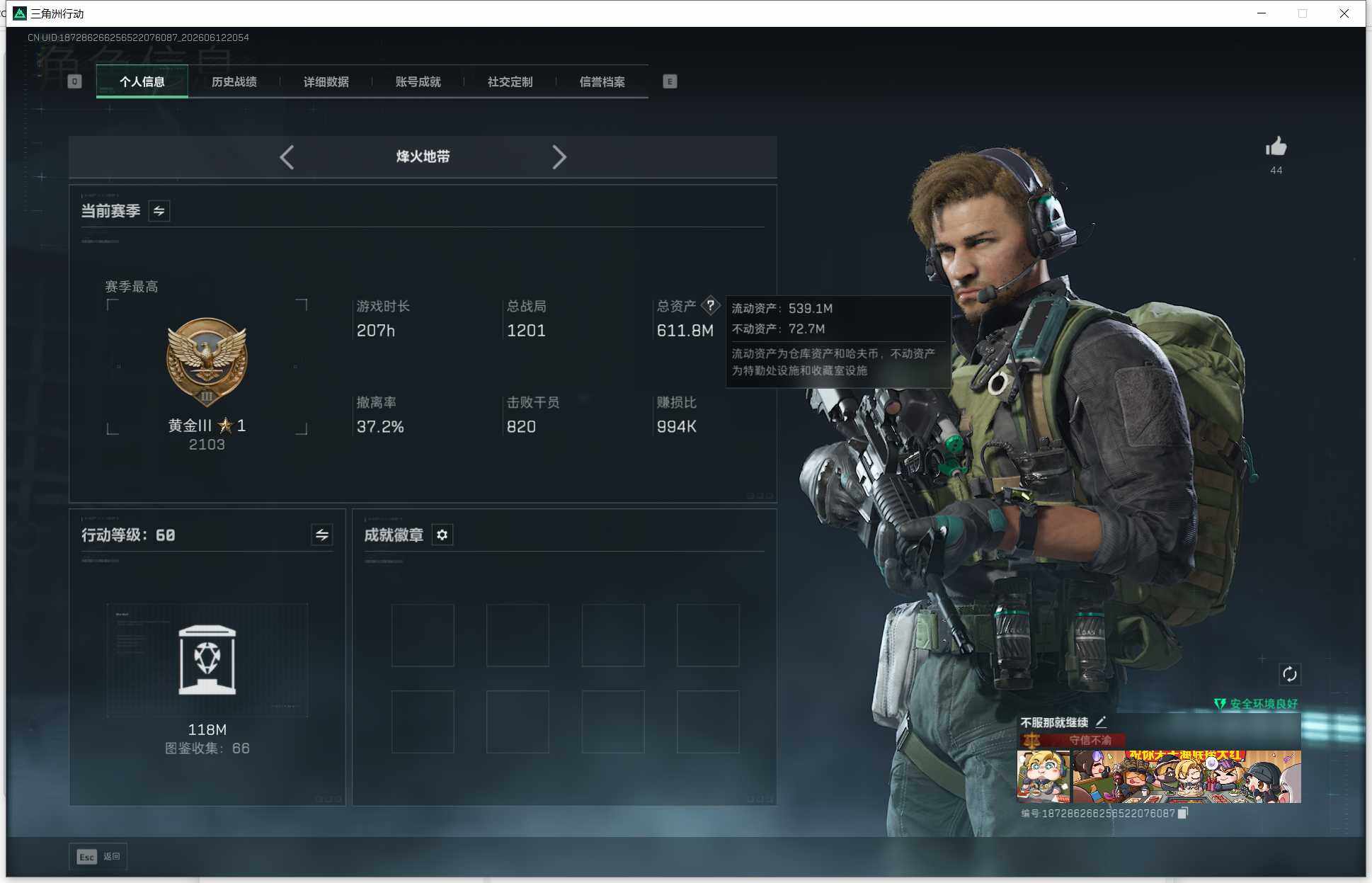The width and height of the screenshot is (1372, 883).
Task: Close the 三角洲行动 window
Action: [1344, 13]
